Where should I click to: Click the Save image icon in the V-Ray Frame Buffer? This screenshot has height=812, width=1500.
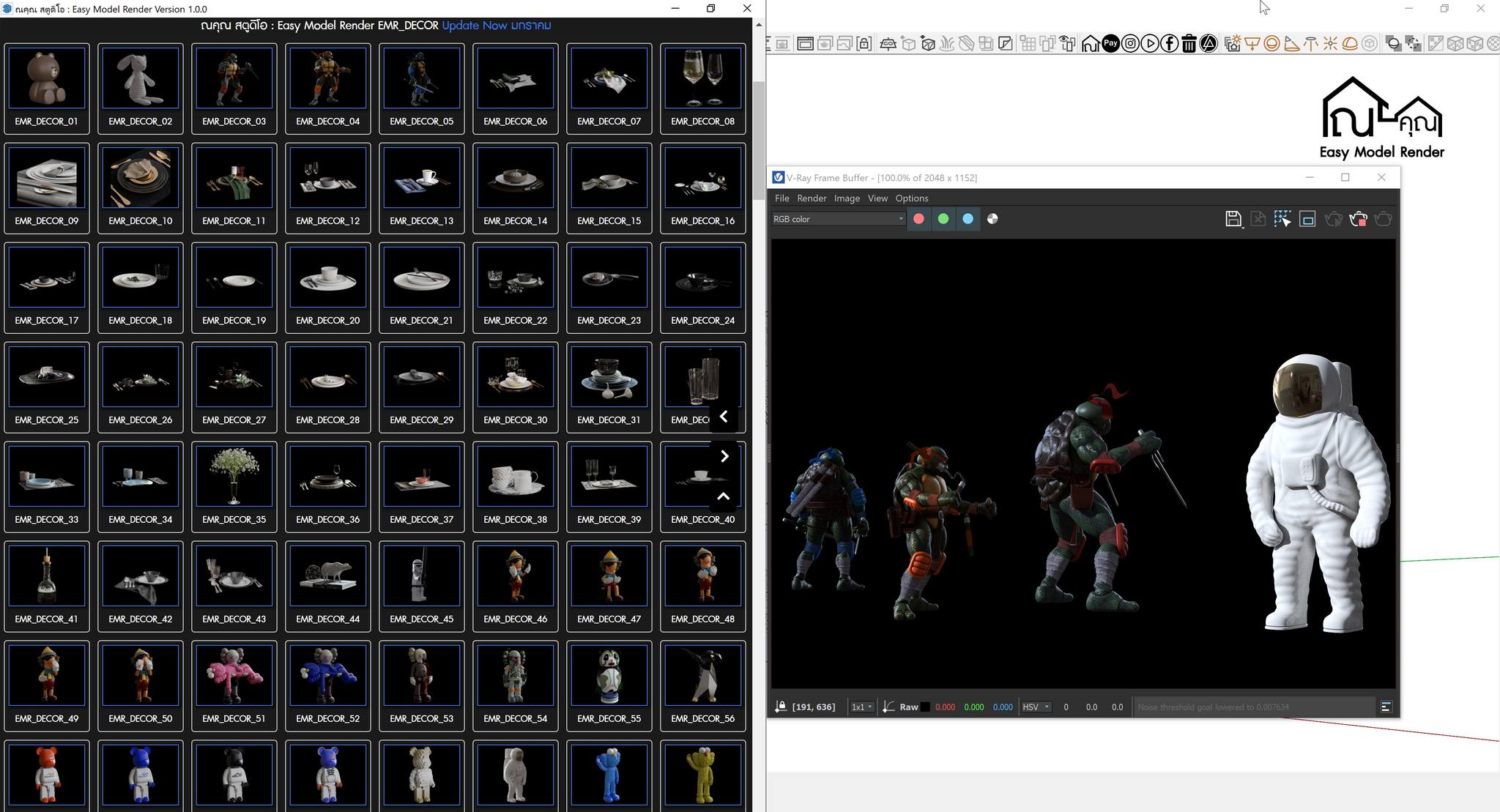1233,219
